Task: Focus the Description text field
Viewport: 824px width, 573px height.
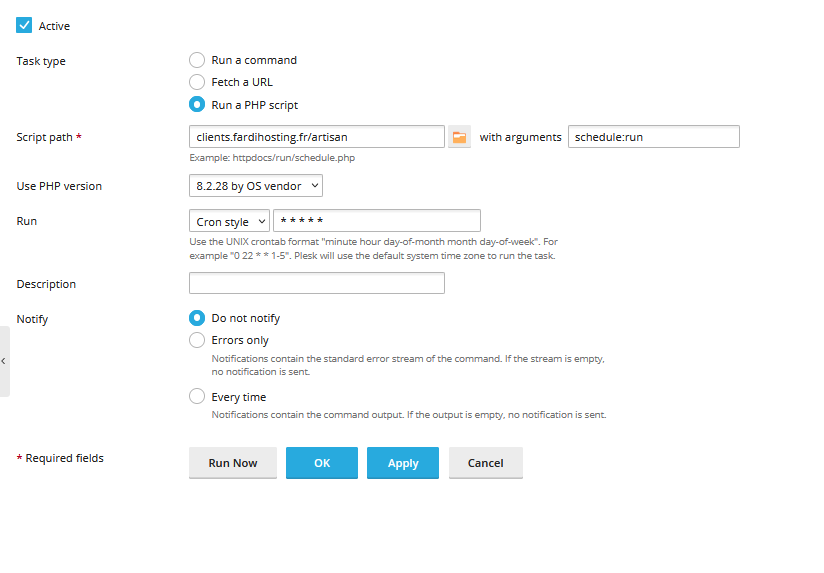Action: (x=316, y=284)
